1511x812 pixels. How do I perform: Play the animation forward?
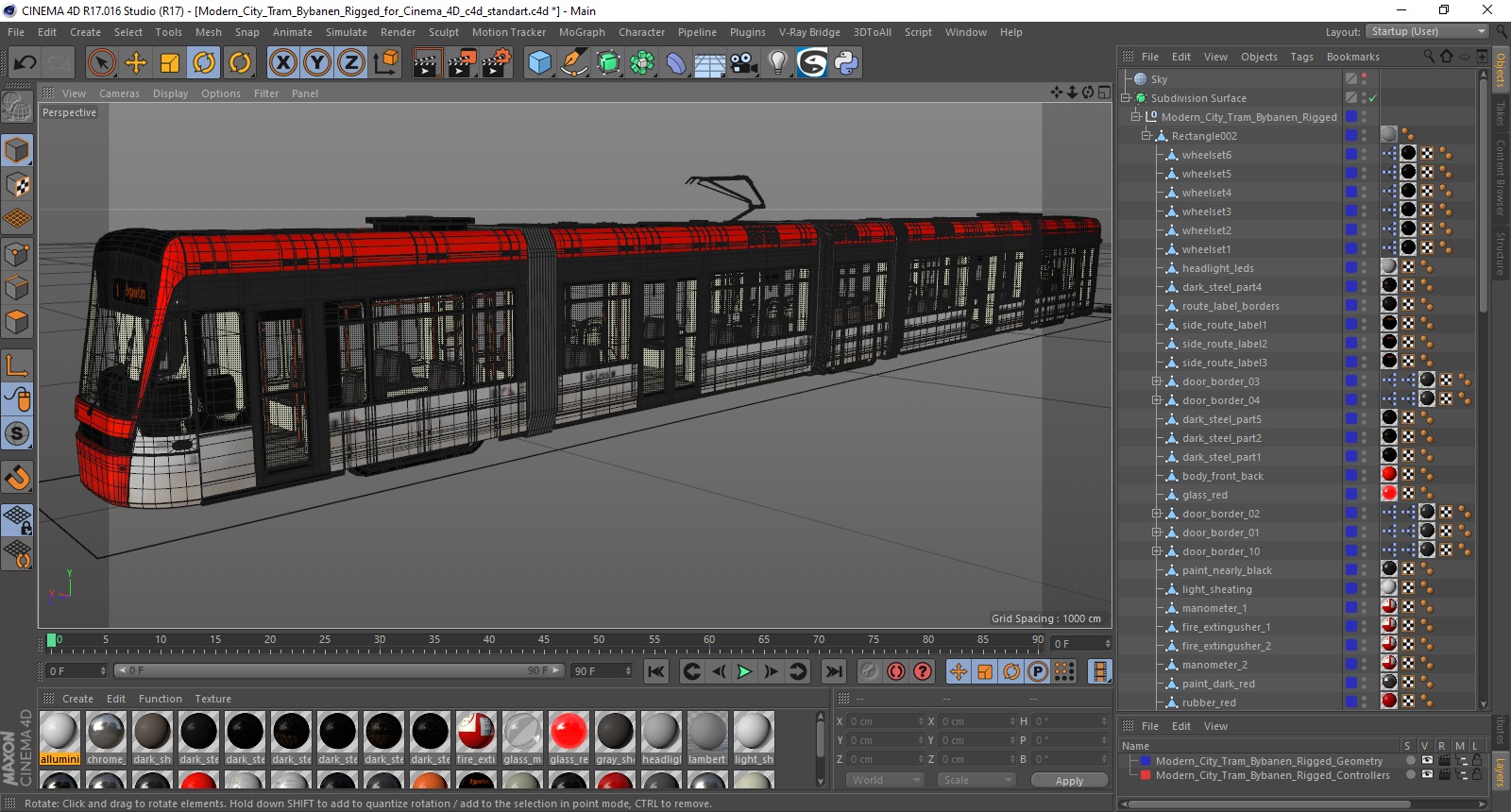744,671
